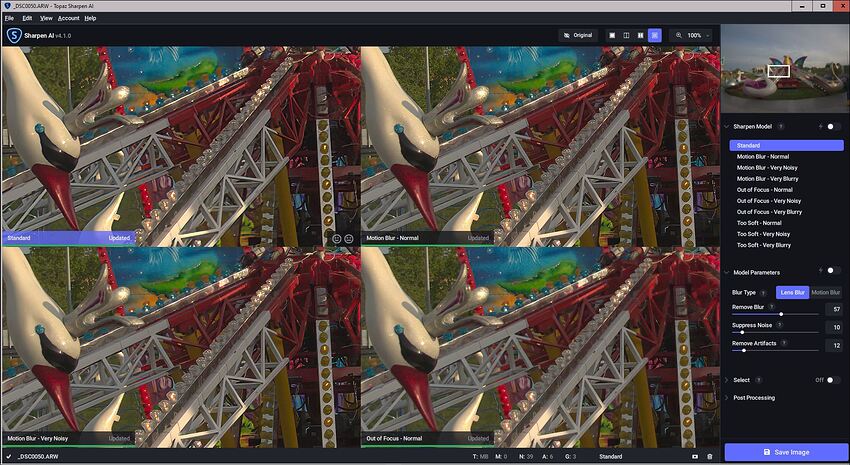Open Remove Blur help icon
The height and width of the screenshot is (465, 850).
[771, 307]
